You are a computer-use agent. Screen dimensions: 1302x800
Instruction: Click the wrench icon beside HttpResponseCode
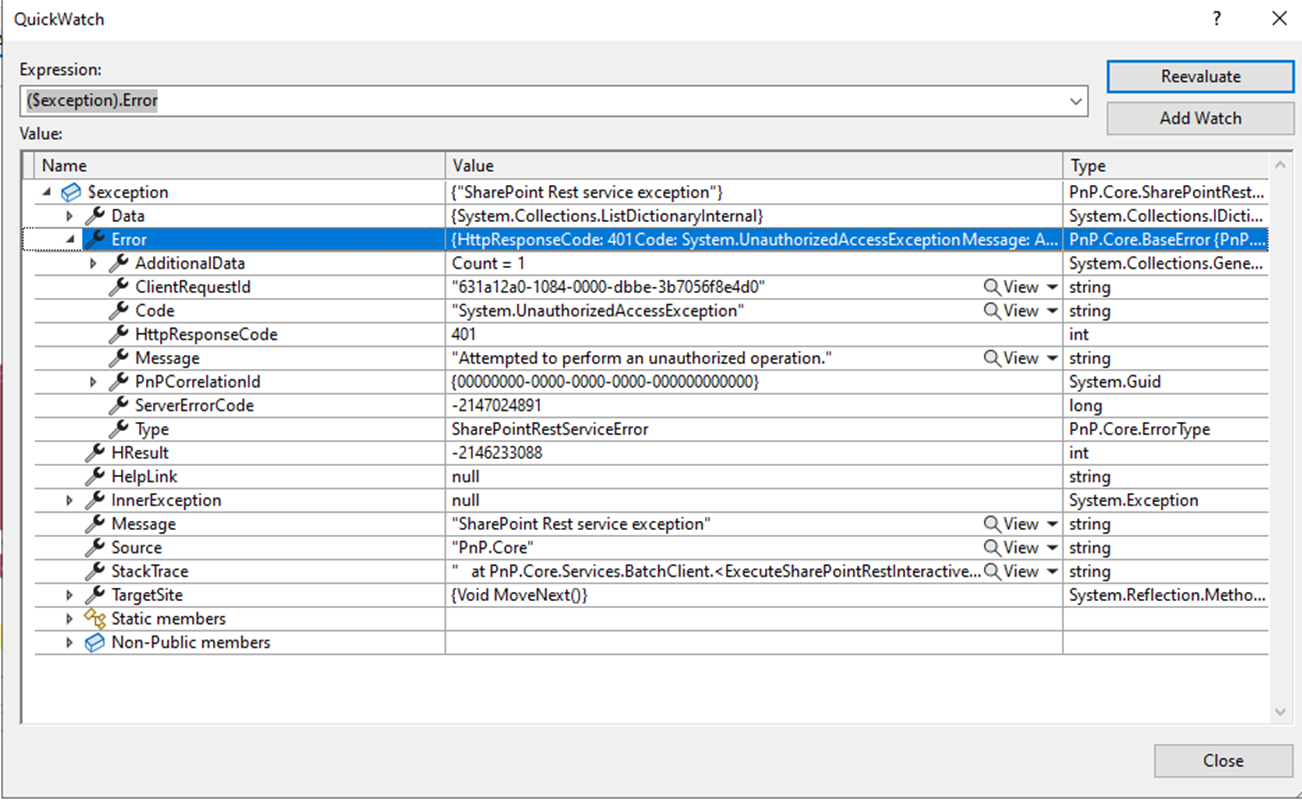(x=119, y=334)
